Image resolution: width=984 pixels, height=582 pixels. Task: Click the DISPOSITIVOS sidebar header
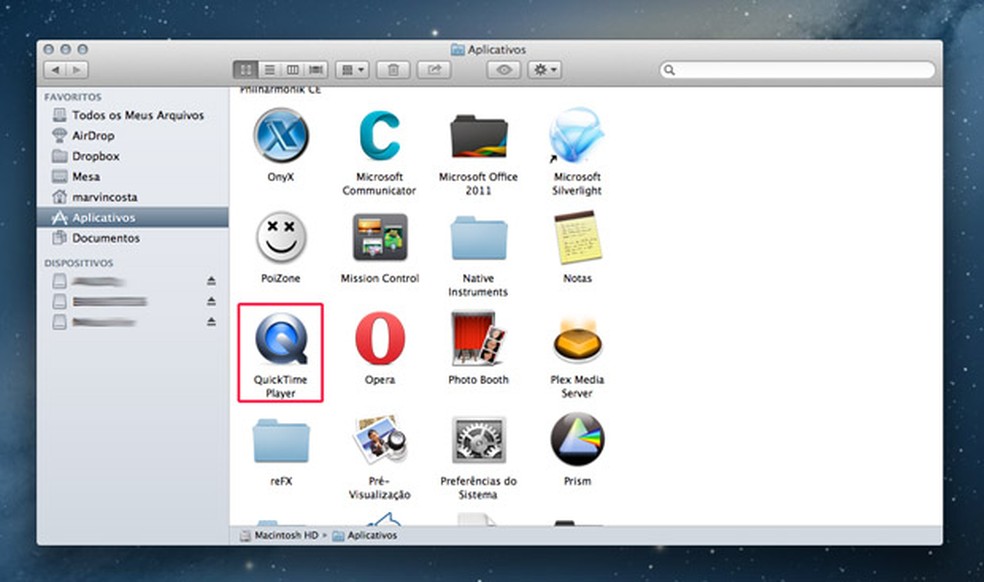click(x=78, y=263)
